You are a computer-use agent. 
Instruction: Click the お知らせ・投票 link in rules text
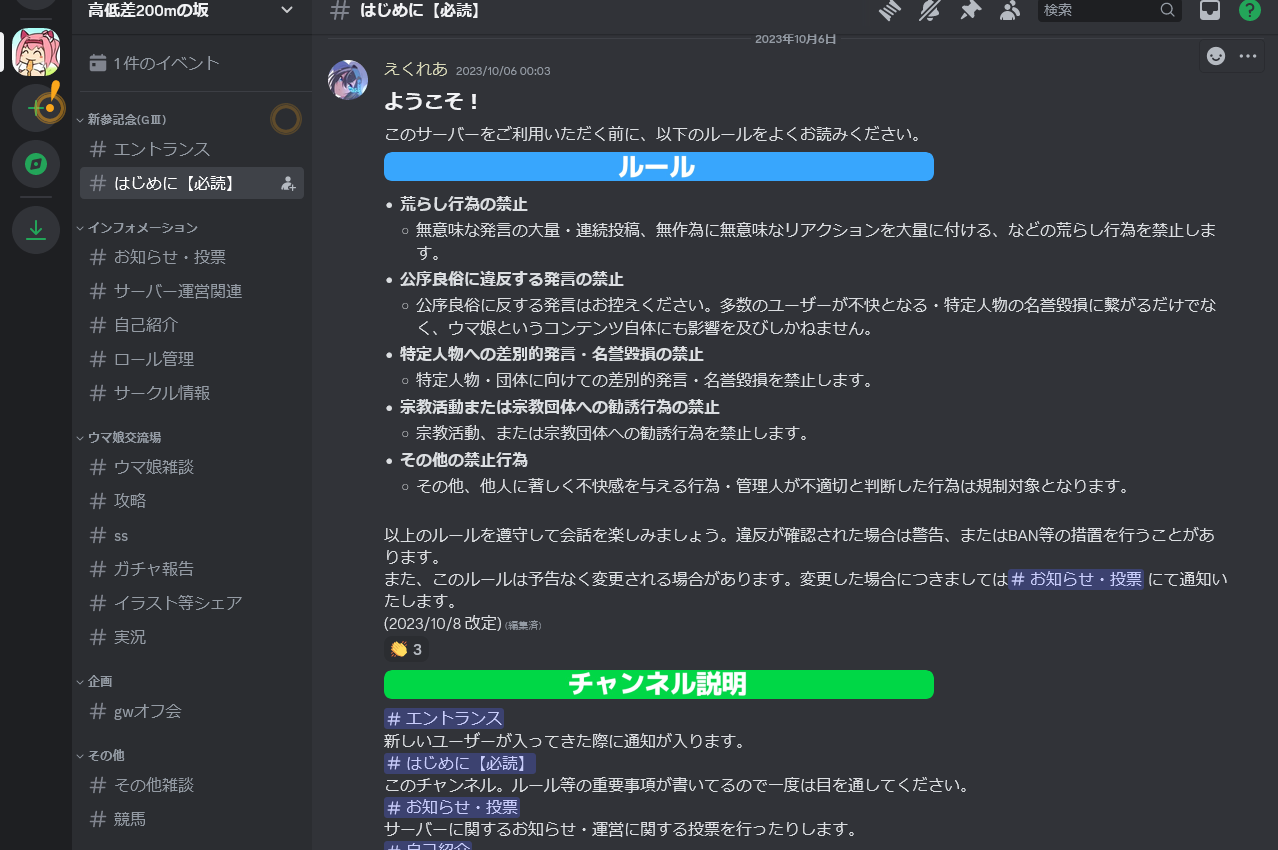pos(1076,580)
